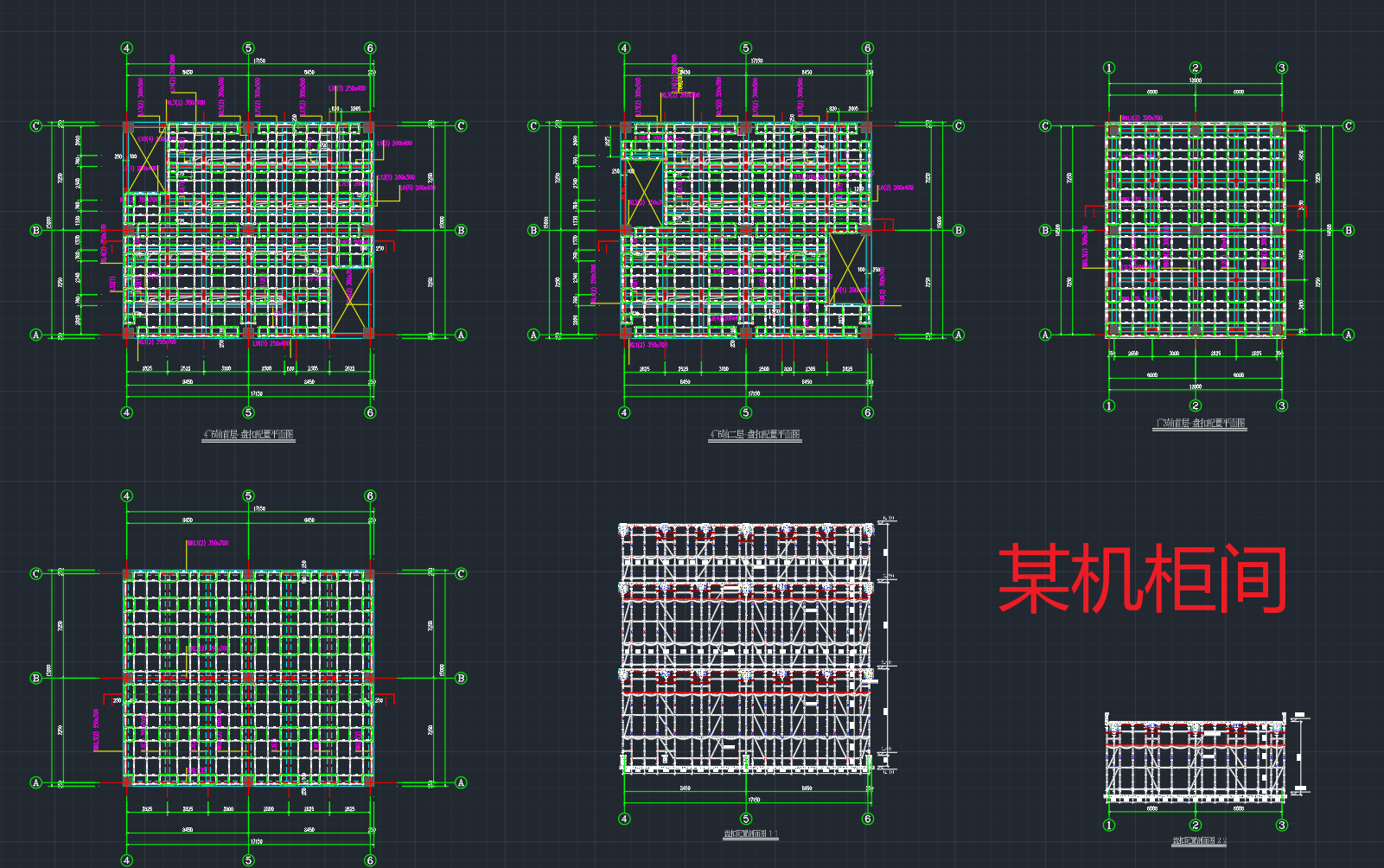Click the scaffold grid of the 4~6轴二层 plan
The width and height of the screenshot is (1384, 868).
746,230
